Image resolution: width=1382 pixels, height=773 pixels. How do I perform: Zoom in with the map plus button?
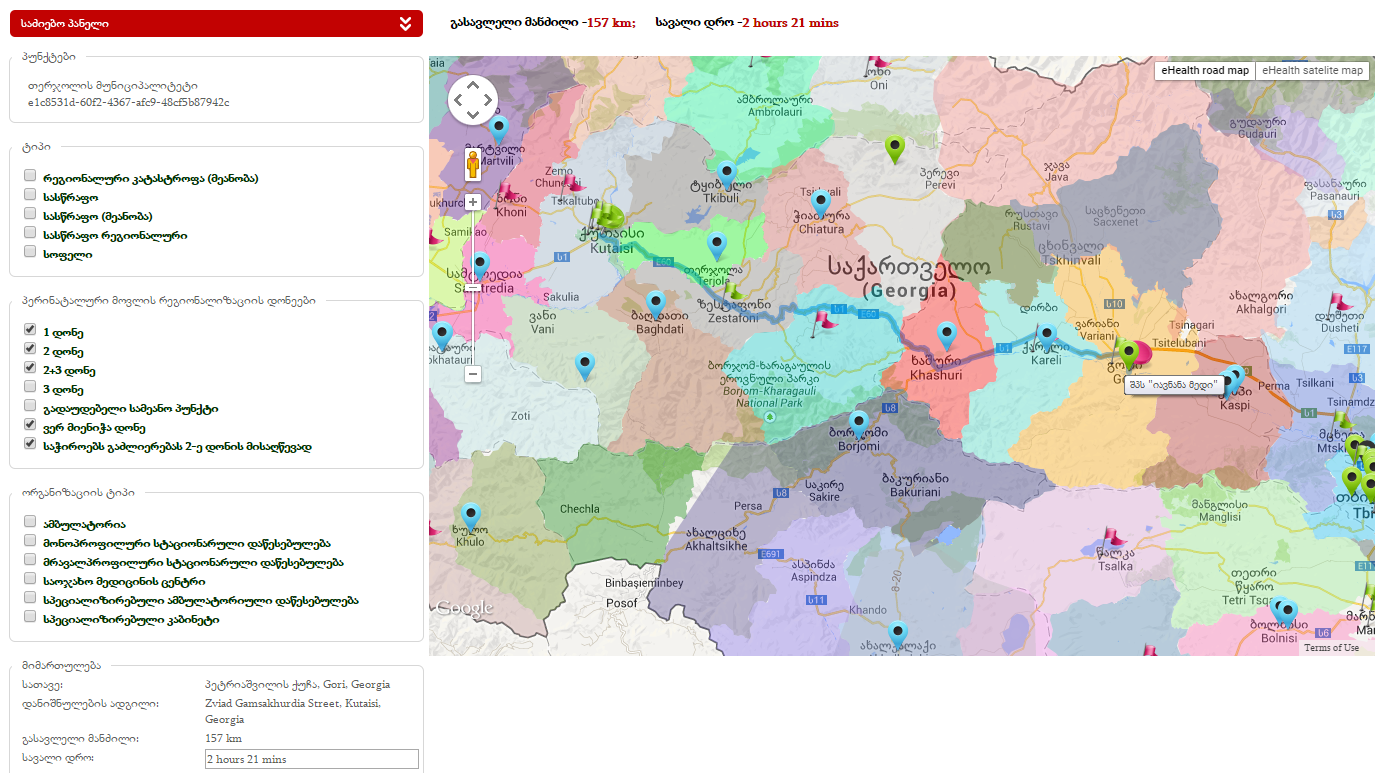473,202
